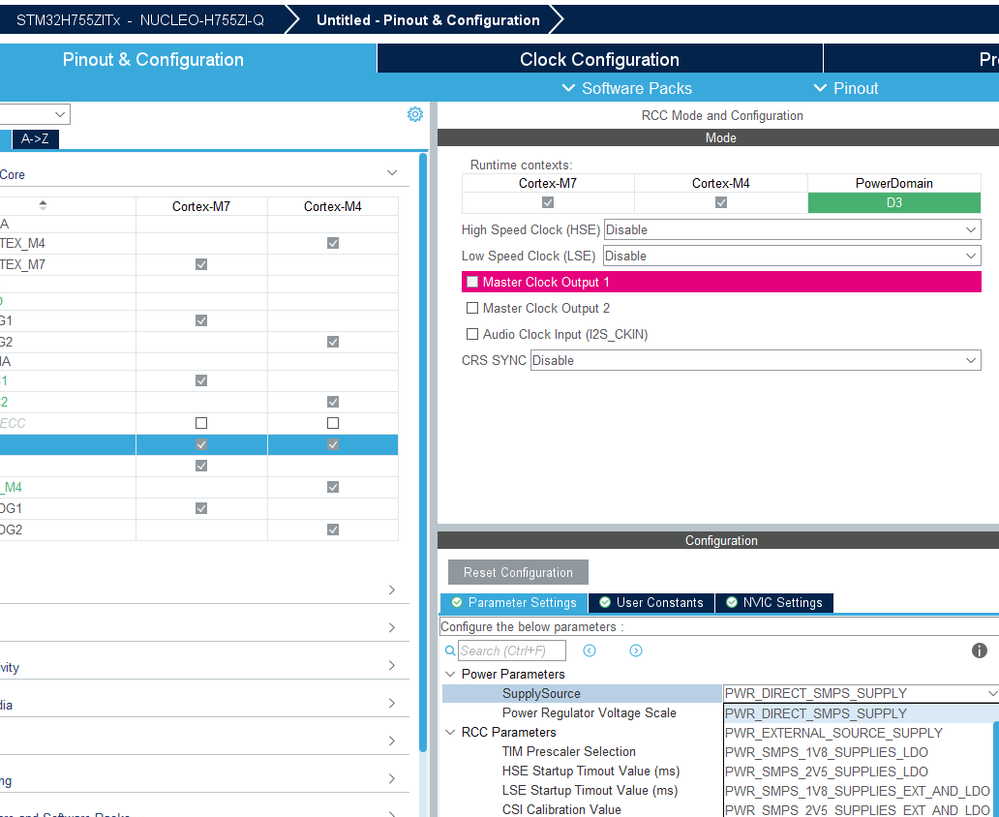
Task: Check Cortex-M7 box in the ECC row
Action: (x=201, y=423)
